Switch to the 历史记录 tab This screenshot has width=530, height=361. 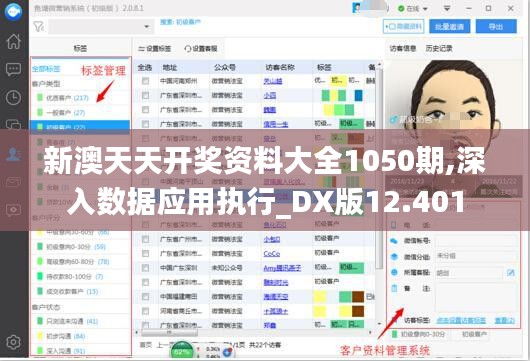click(x=439, y=49)
